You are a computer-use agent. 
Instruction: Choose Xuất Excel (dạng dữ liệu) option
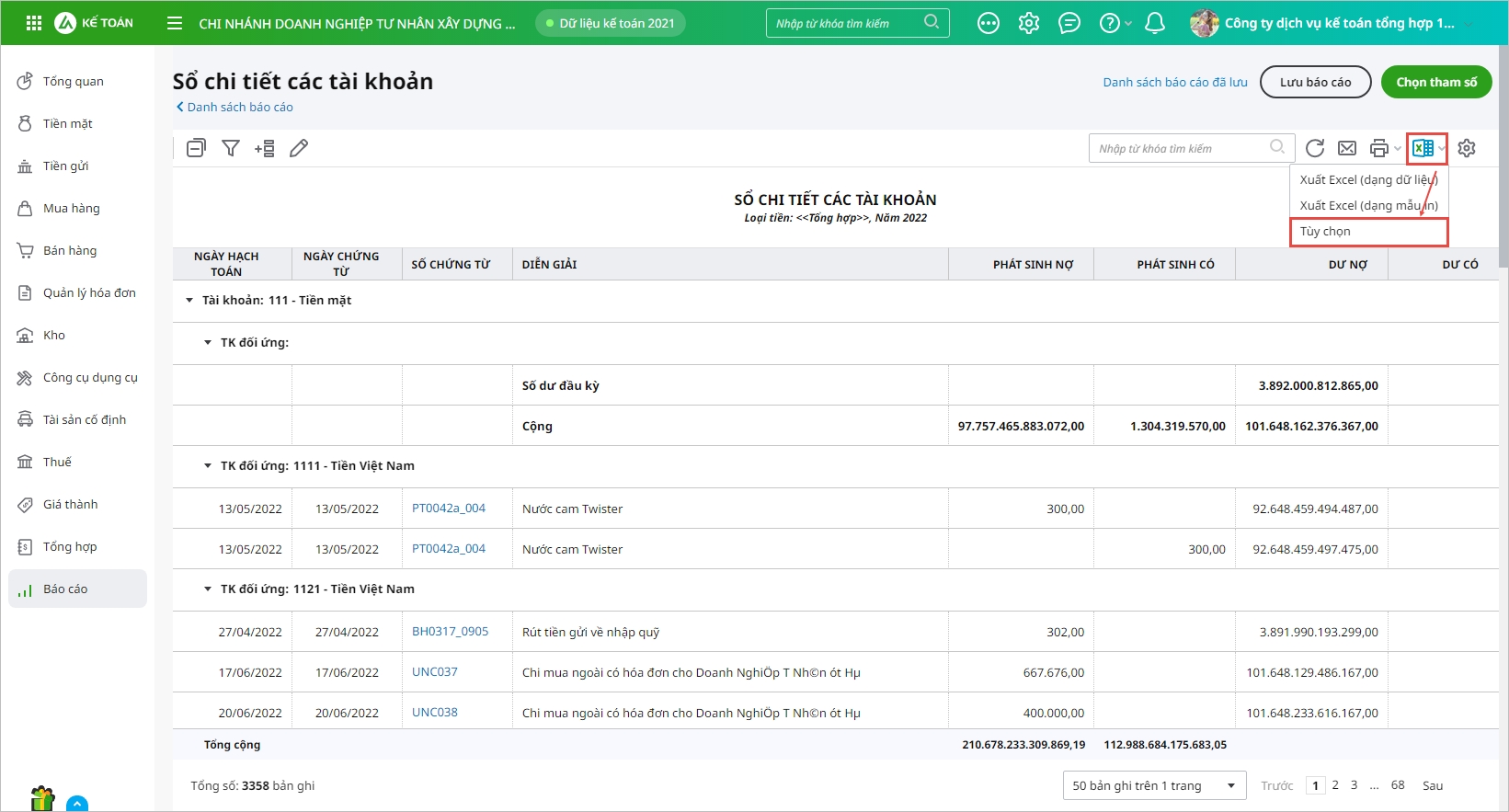point(1367,180)
